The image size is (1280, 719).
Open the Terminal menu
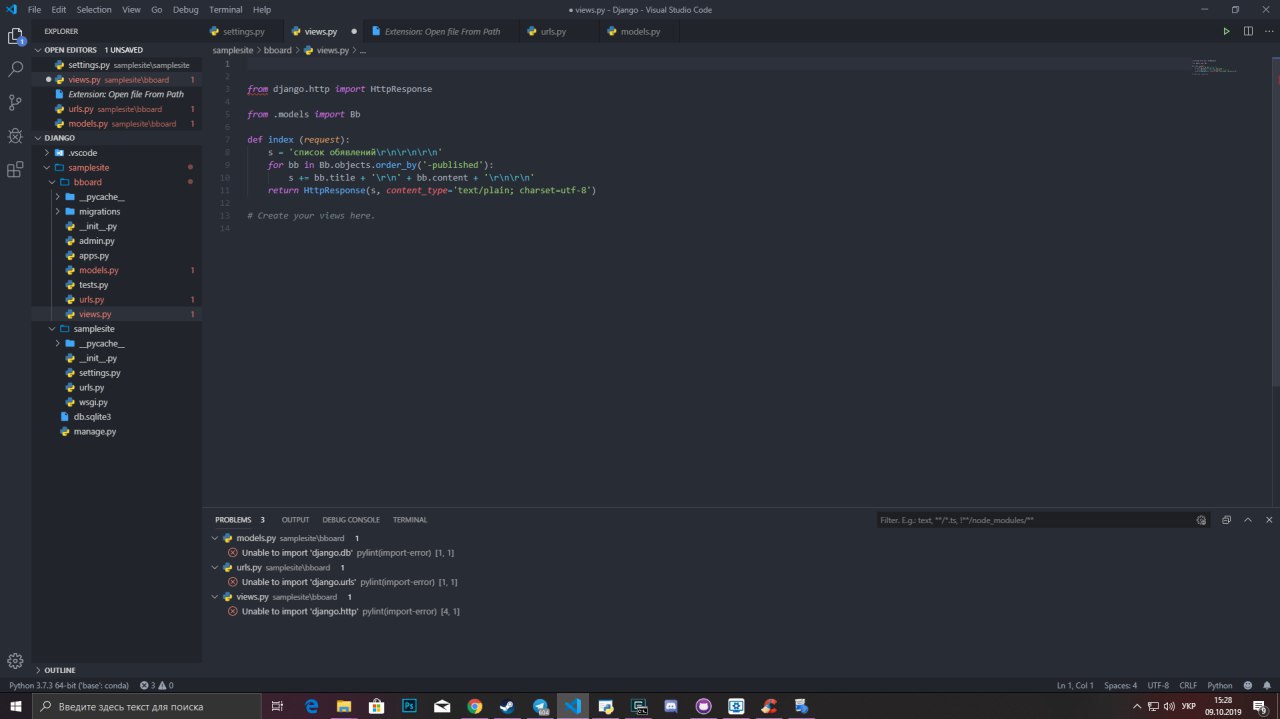pyautogui.click(x=225, y=9)
